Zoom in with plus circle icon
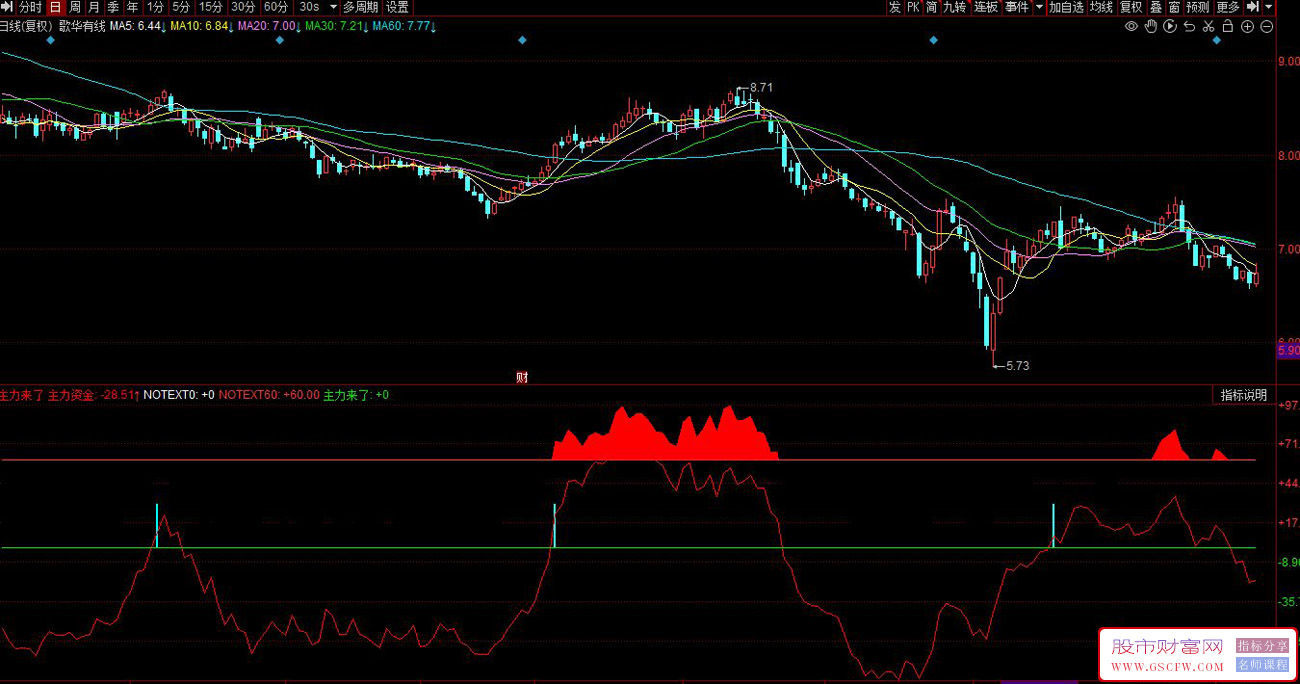Screen dimensions: 1300x684 tap(1247, 27)
